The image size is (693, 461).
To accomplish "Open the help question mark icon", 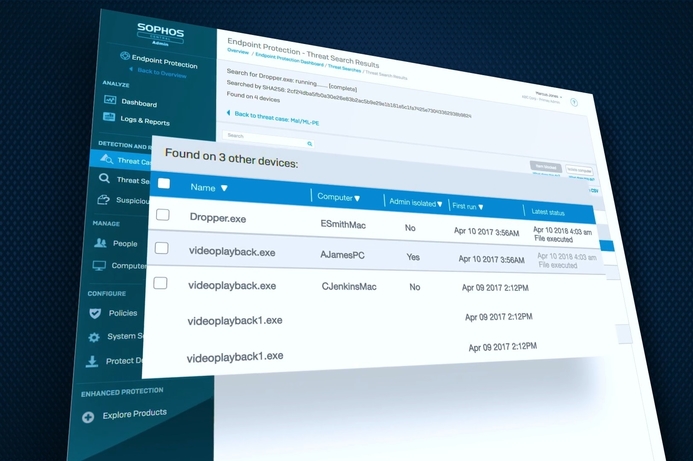I will pos(574,103).
